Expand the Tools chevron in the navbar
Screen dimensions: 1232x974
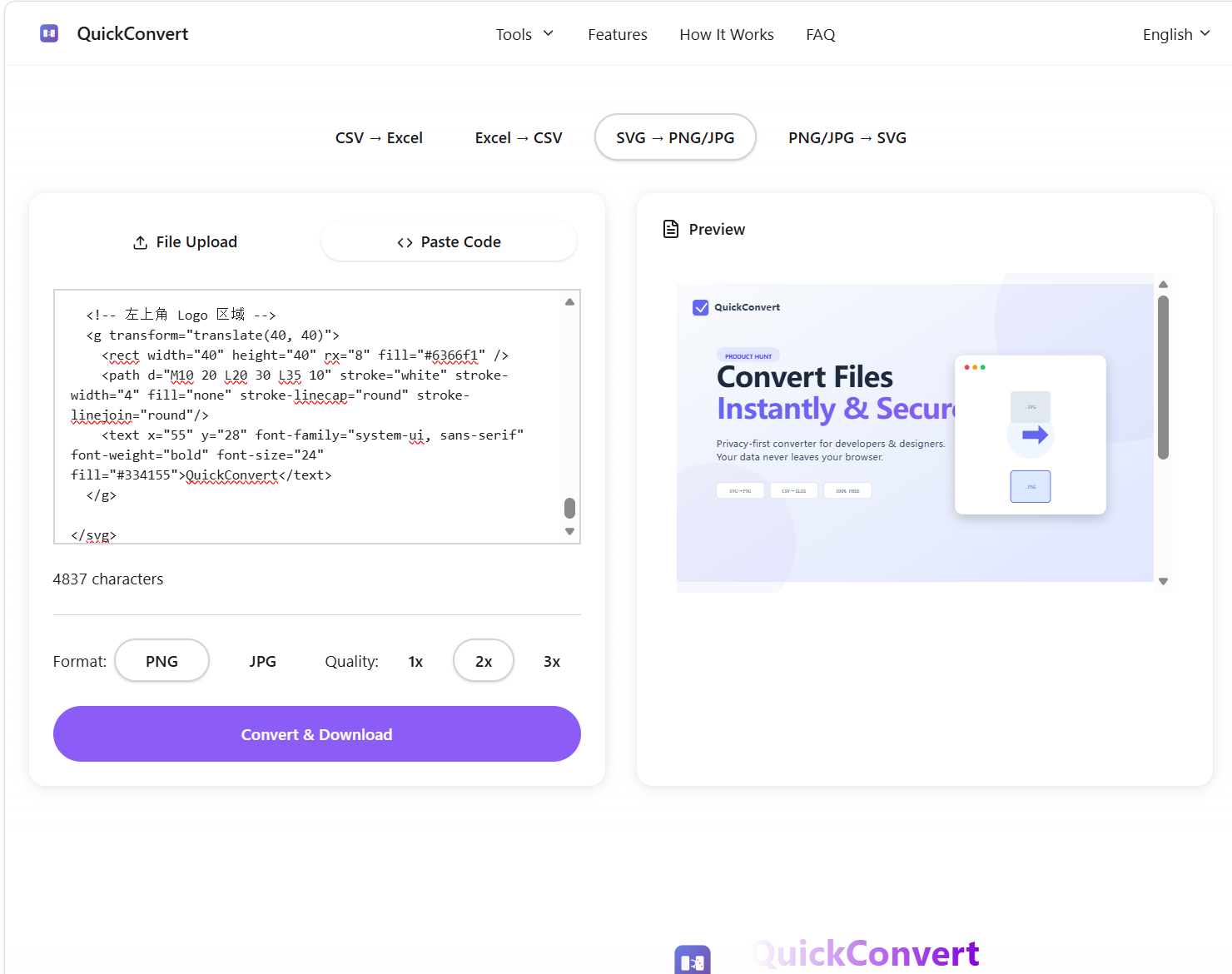(549, 33)
